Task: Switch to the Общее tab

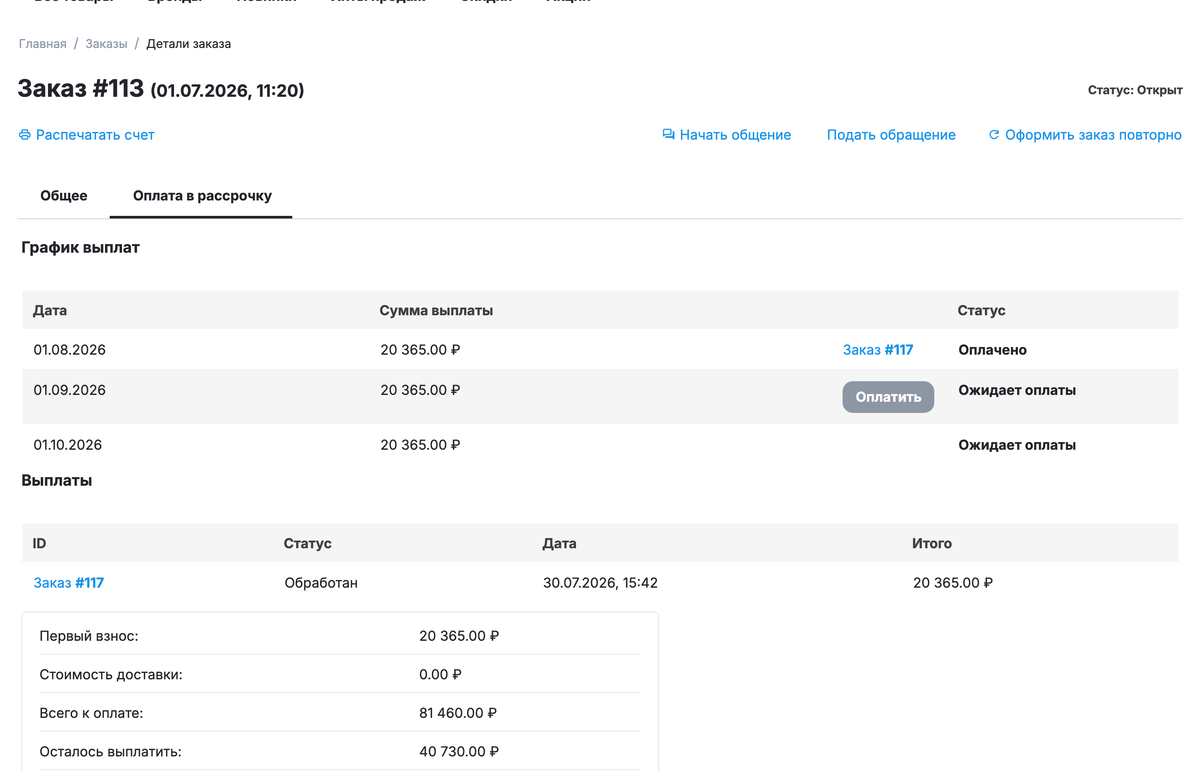Action: [64, 196]
